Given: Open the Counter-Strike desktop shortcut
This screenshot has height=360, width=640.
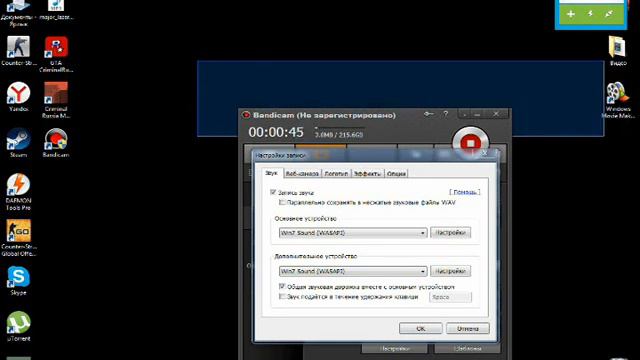Looking at the screenshot, I should (18, 51).
